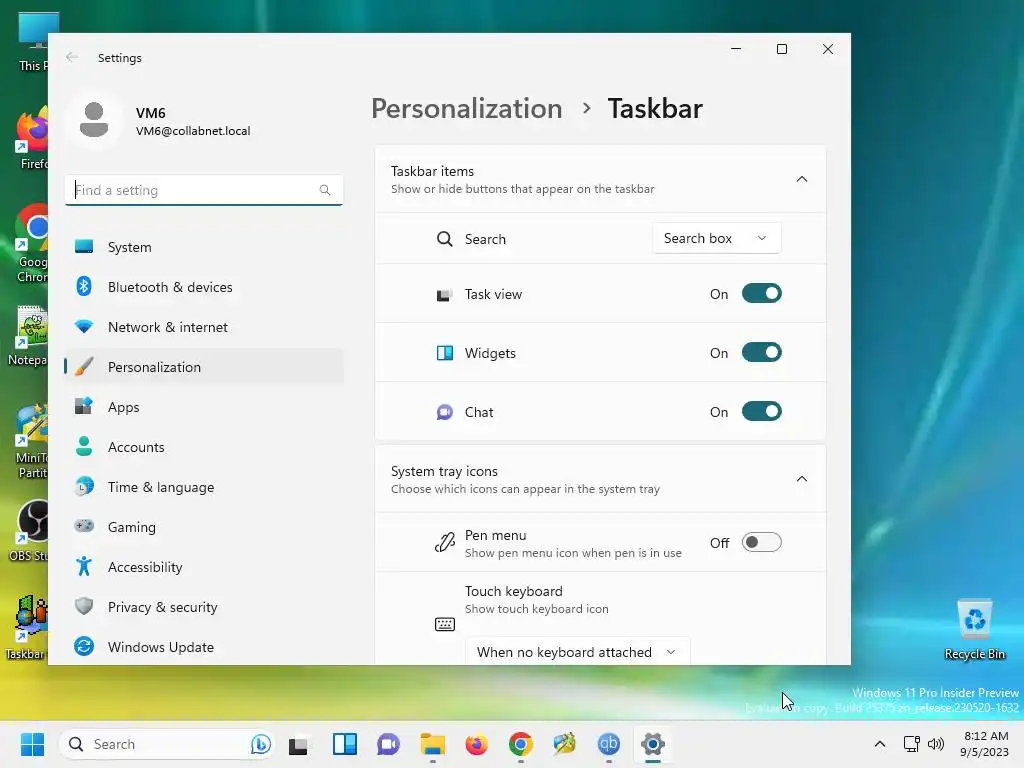Screen dimensions: 1024x768
Task: Open Accounts settings
Action: coord(204,447)
